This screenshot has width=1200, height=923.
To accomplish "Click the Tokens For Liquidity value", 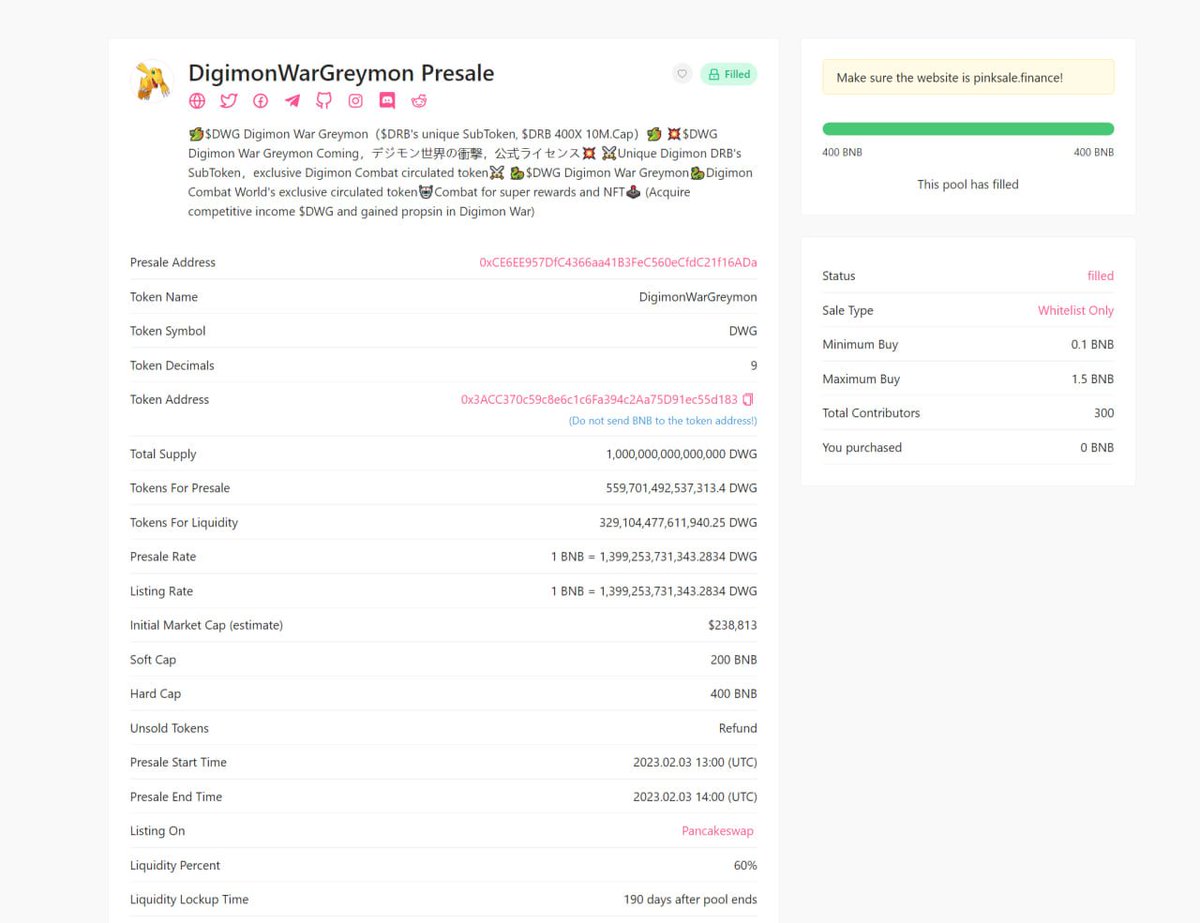I will [678, 522].
